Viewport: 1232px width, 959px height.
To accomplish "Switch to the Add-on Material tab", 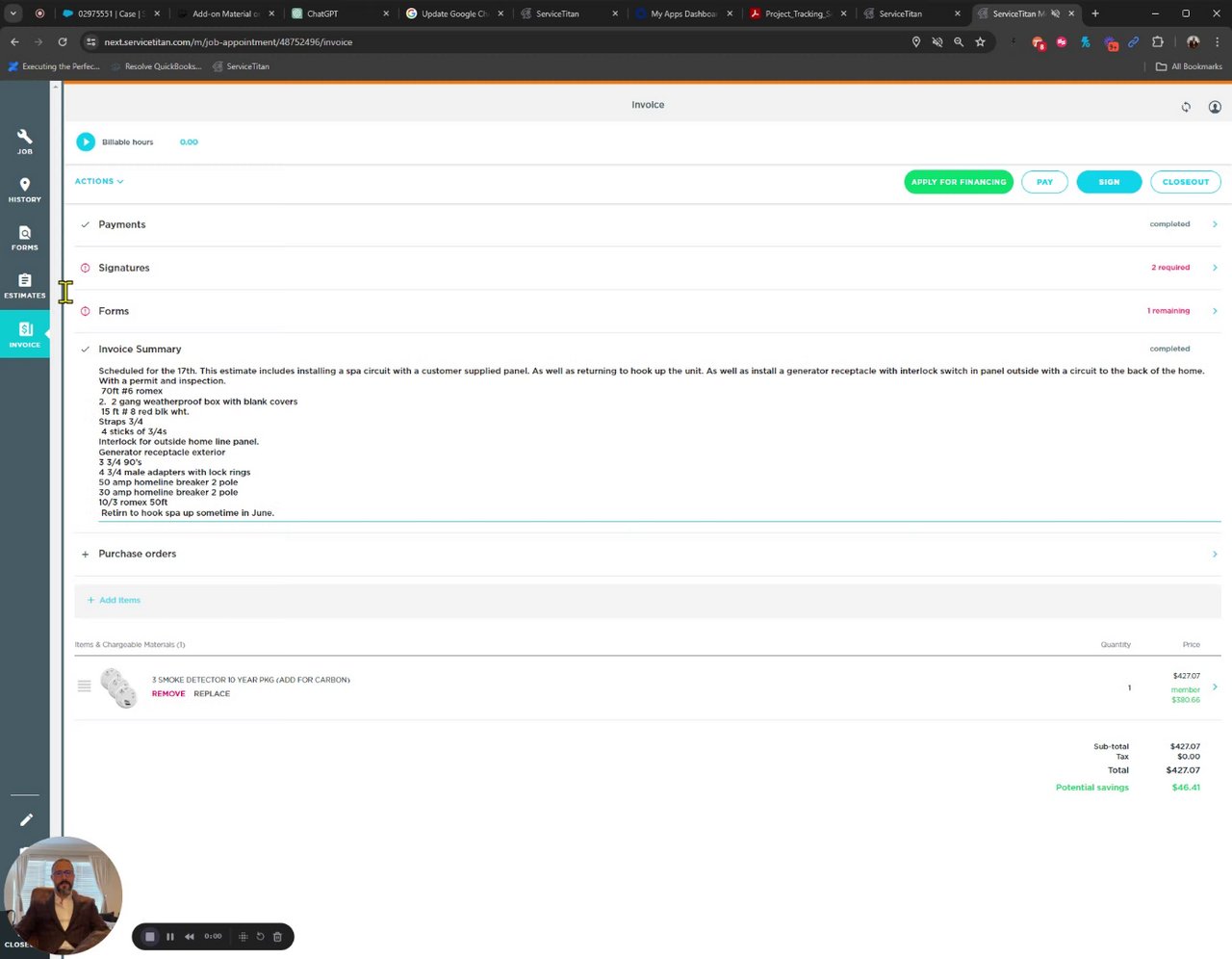I will point(225,13).
